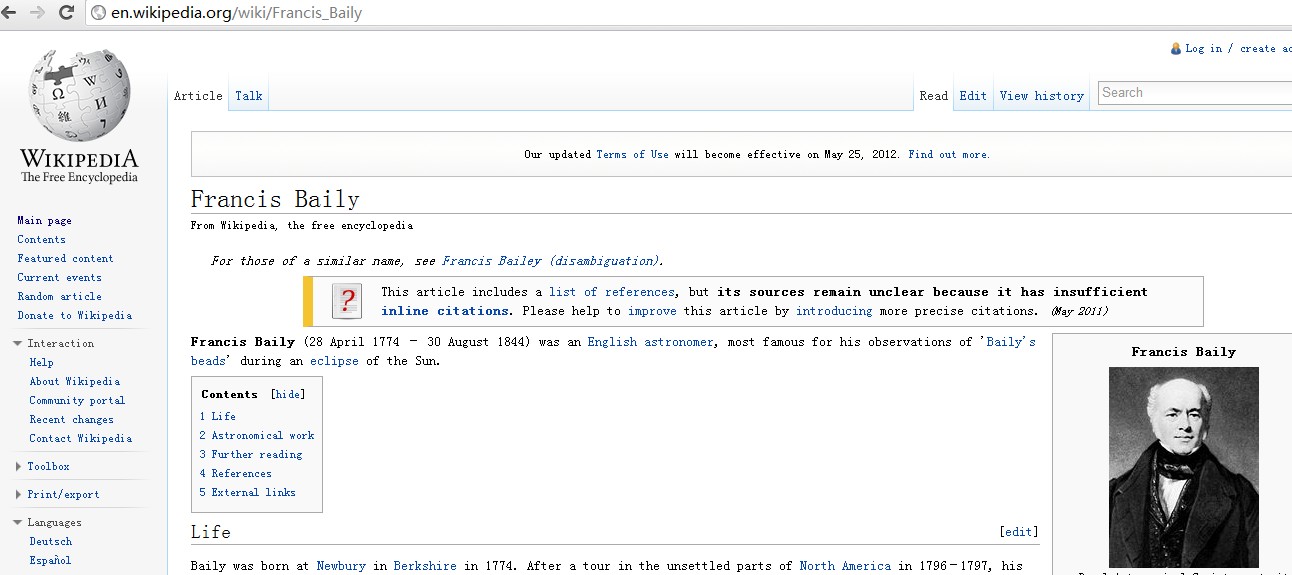This screenshot has height=575, width=1292.
Task: Click the user icon beside Log in
Action: pyautogui.click(x=1176, y=48)
